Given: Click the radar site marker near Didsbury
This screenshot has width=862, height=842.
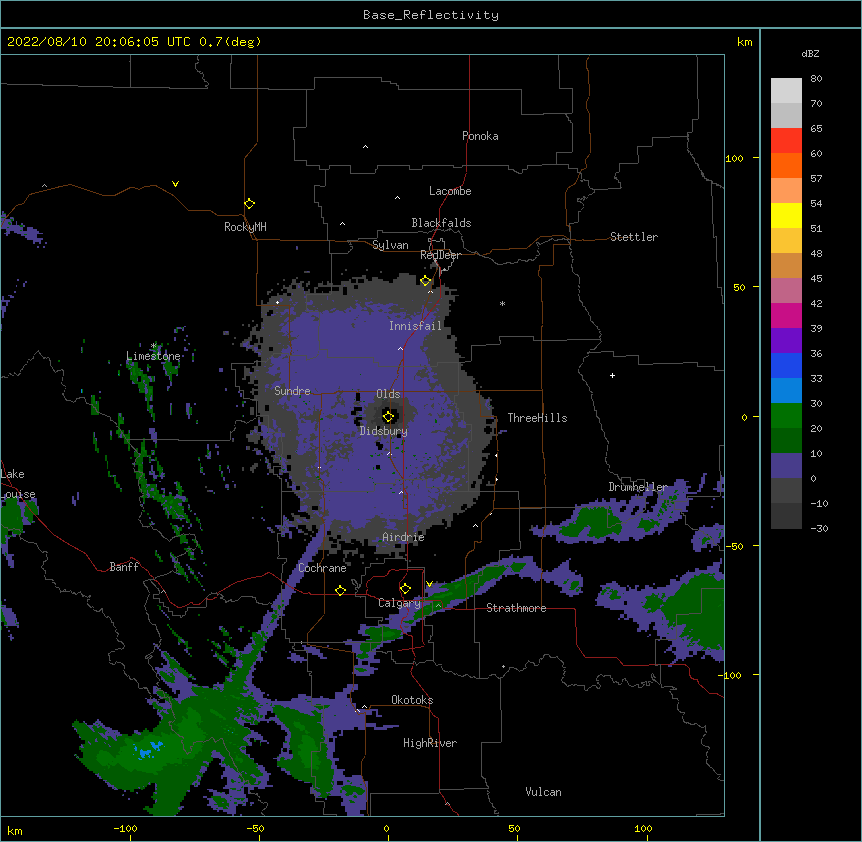Looking at the screenshot, I should (x=388, y=416).
